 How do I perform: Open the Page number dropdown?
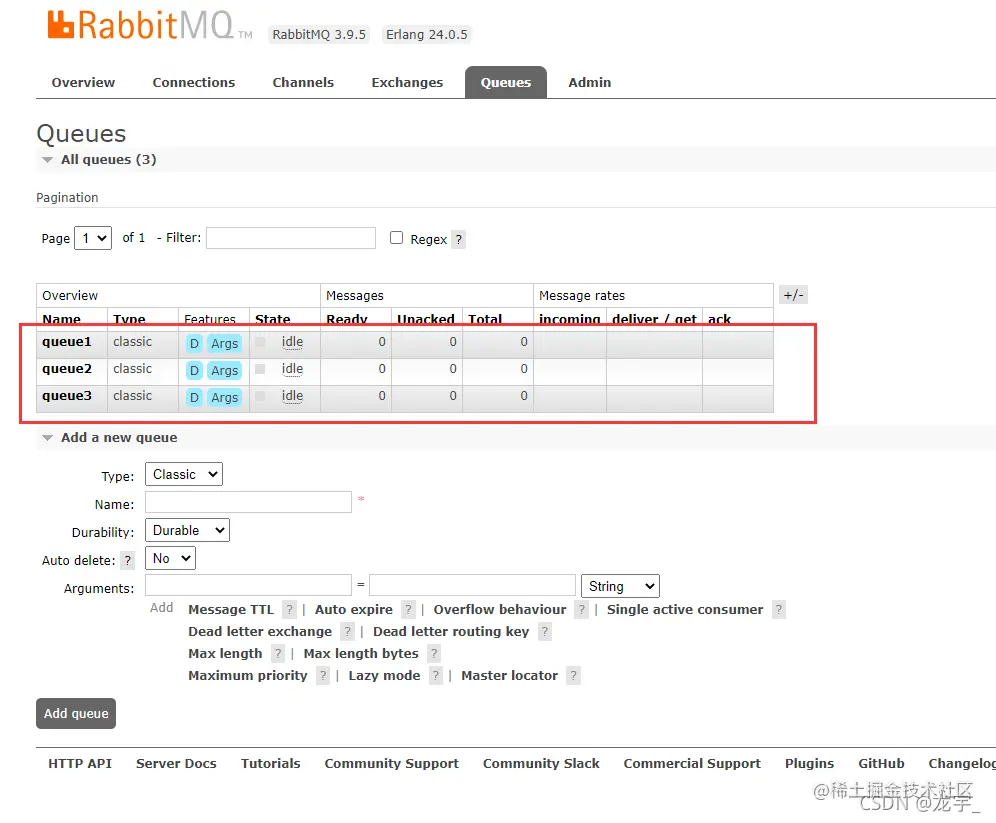pos(93,238)
